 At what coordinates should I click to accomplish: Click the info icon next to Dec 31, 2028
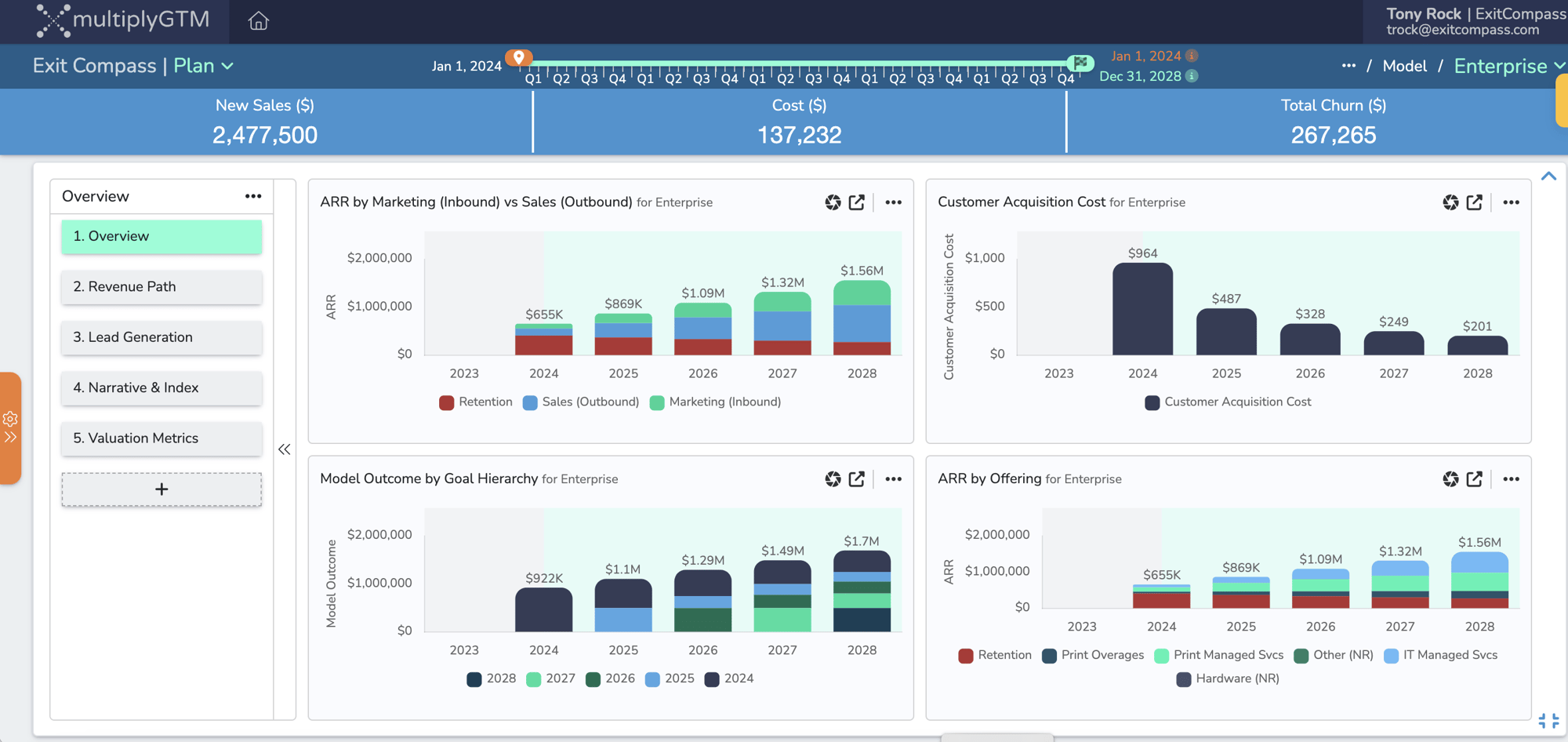[1192, 76]
